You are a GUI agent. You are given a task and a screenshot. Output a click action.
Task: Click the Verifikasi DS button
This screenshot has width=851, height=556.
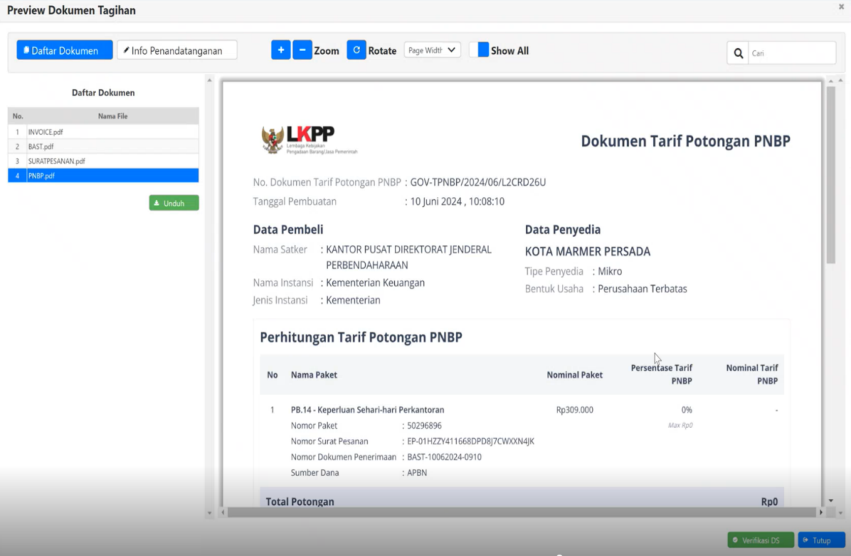761,540
